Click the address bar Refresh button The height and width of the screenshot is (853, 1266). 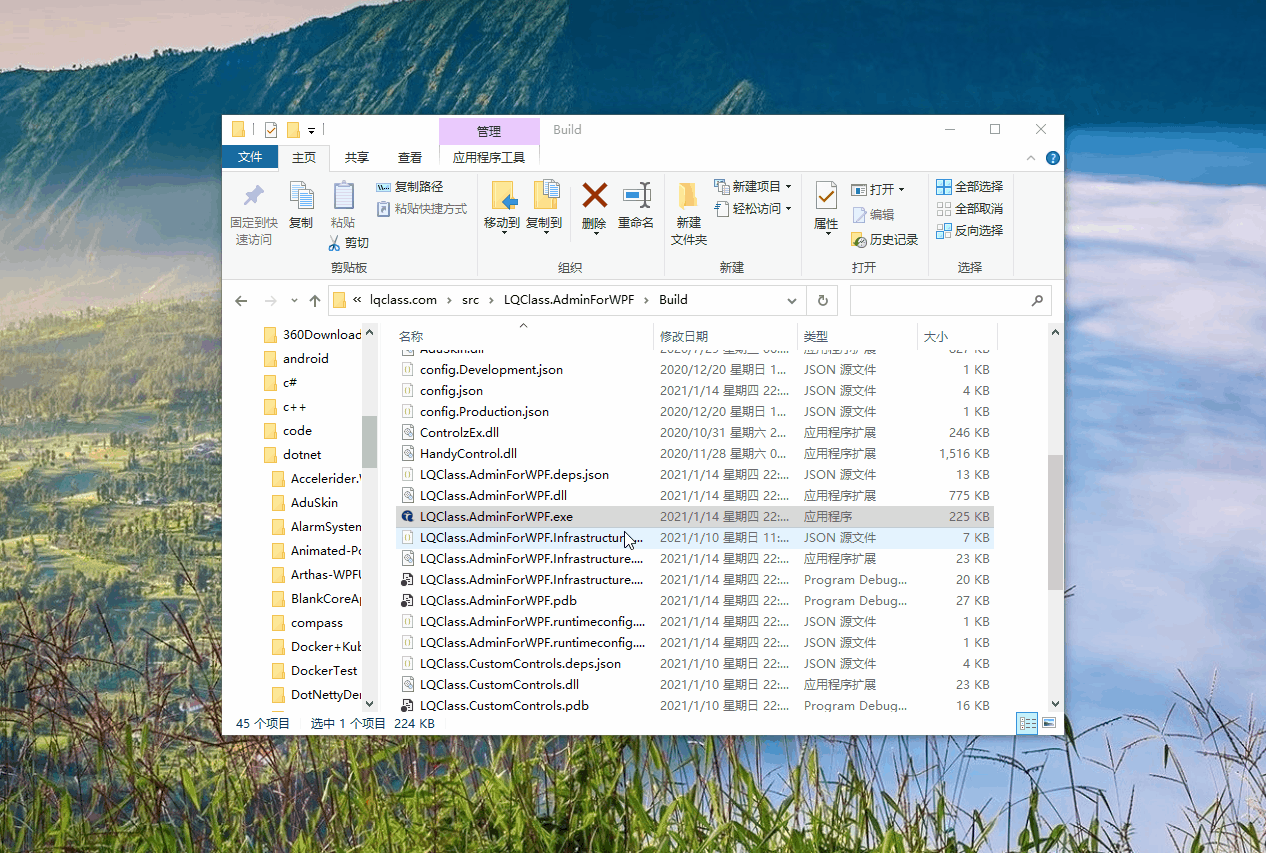coord(822,300)
